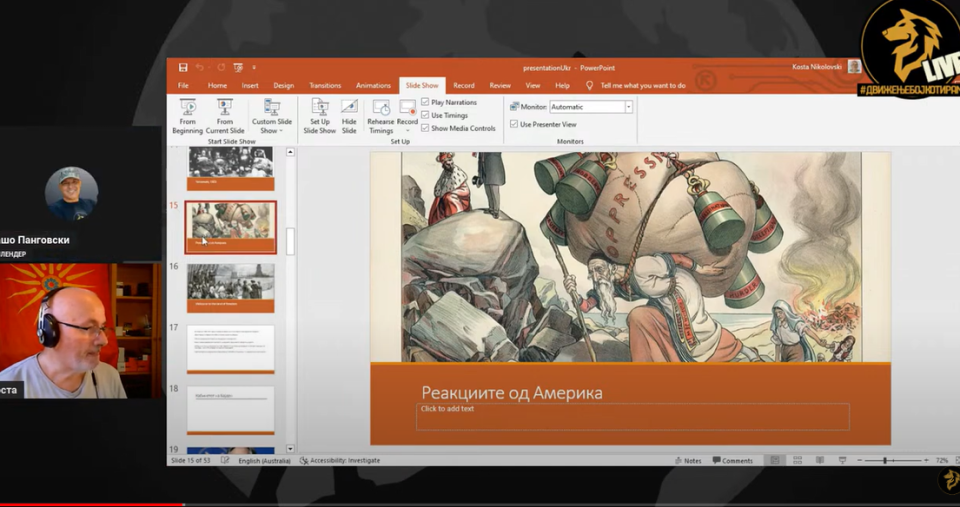Switch to Normal view icon
This screenshot has width=960, height=507.
tap(774, 460)
